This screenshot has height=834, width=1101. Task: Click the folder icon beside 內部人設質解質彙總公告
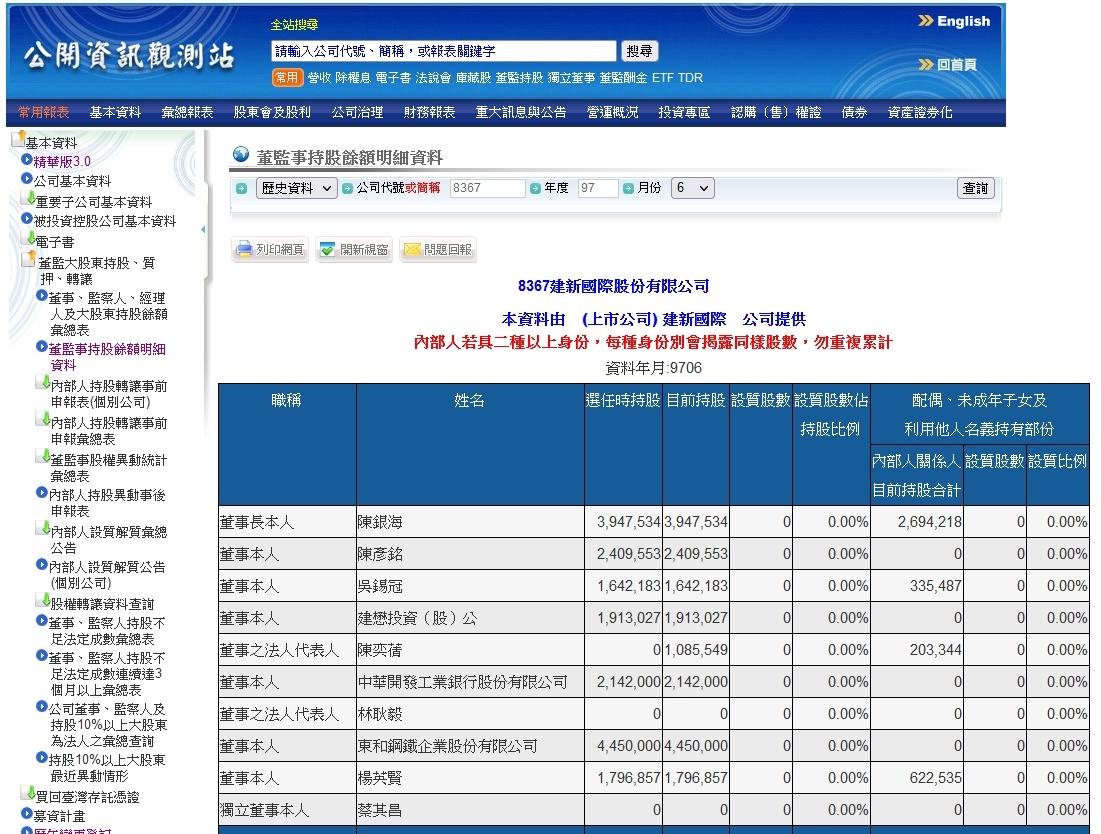point(42,529)
